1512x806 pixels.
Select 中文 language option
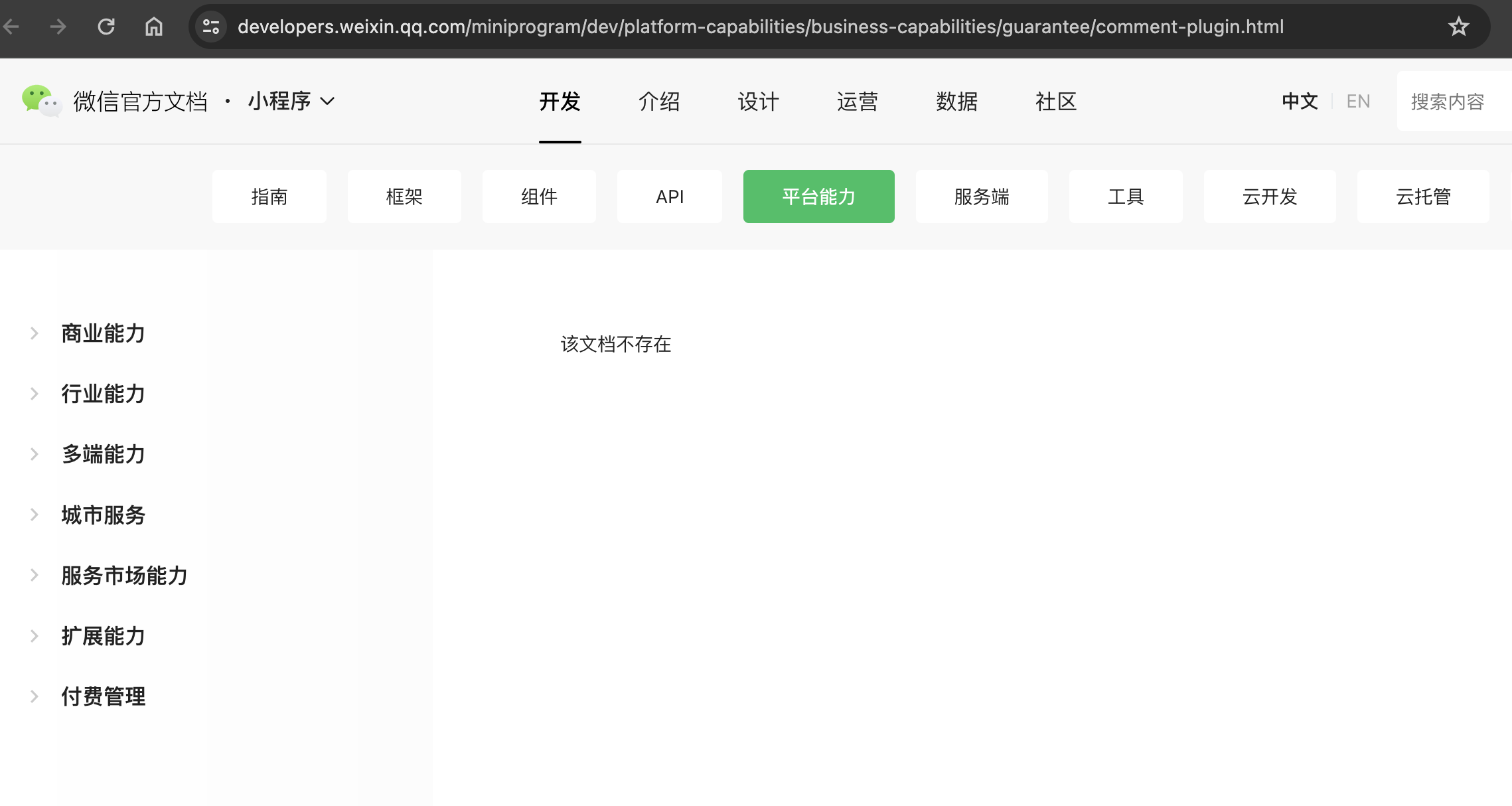coord(1299,101)
